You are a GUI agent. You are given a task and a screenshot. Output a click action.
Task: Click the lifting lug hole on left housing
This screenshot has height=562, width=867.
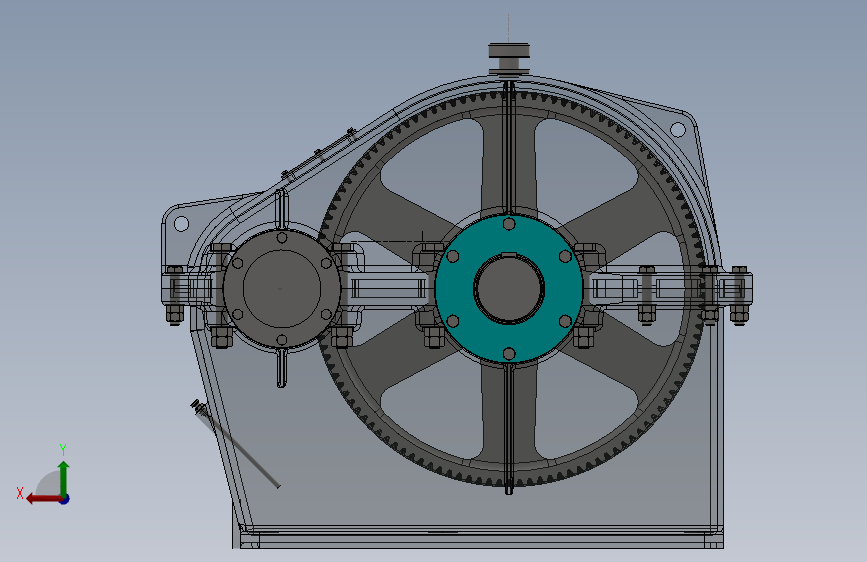181,223
